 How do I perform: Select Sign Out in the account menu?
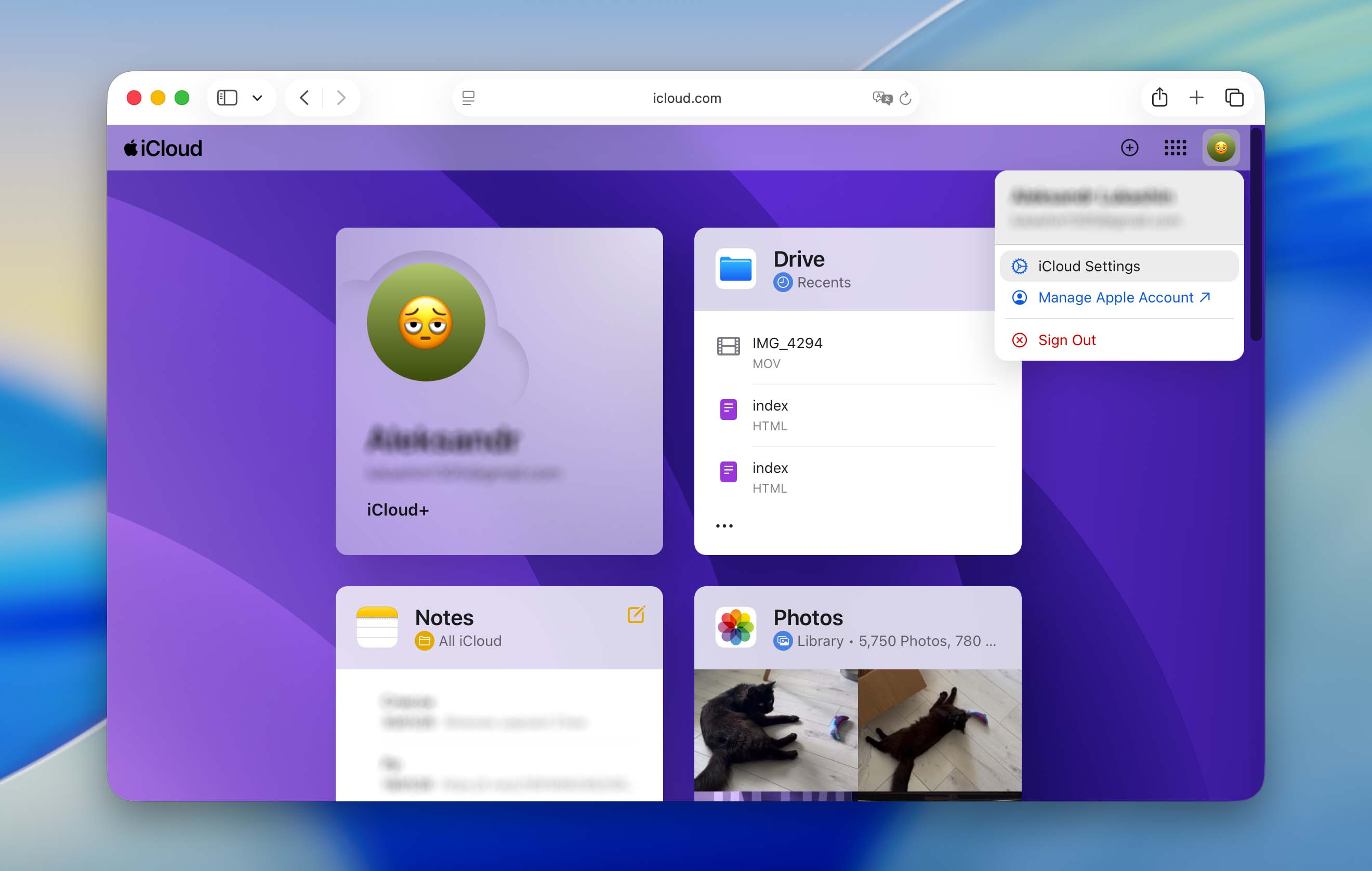(x=1118, y=340)
